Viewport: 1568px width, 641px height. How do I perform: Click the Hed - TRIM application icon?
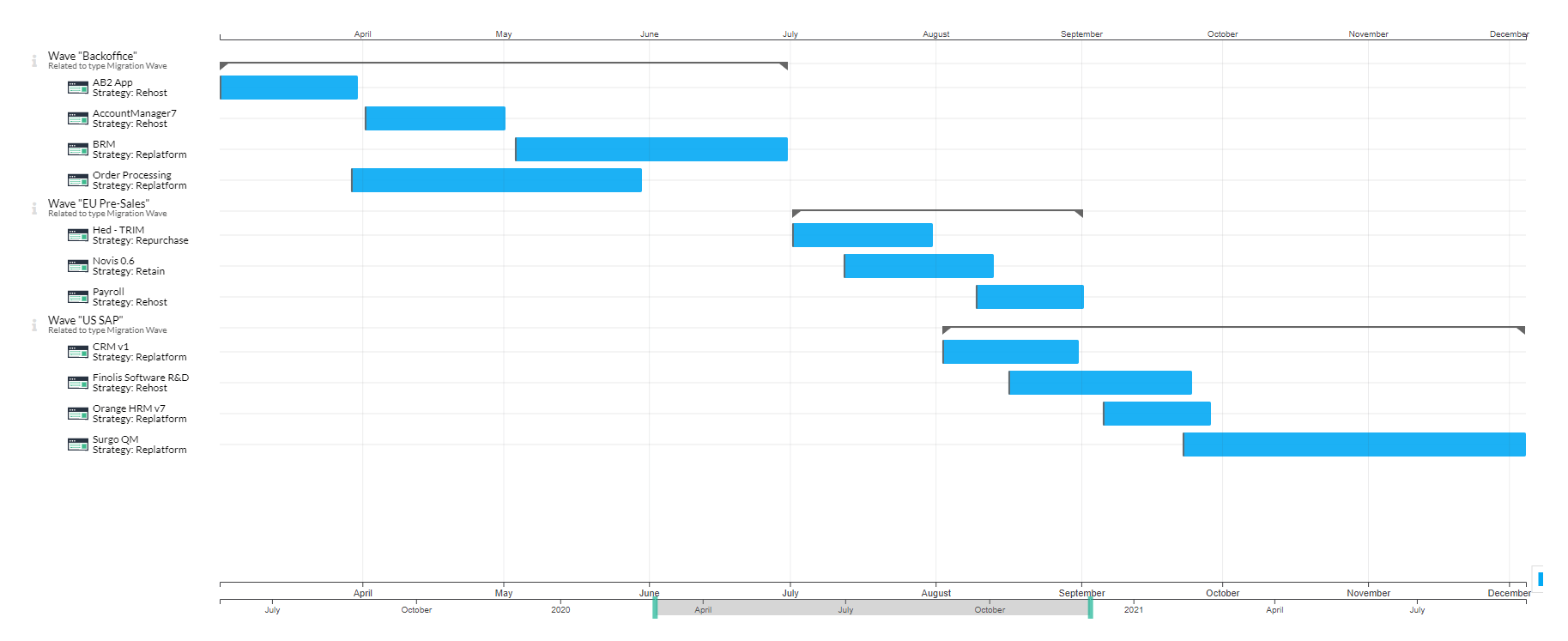pyautogui.click(x=78, y=235)
